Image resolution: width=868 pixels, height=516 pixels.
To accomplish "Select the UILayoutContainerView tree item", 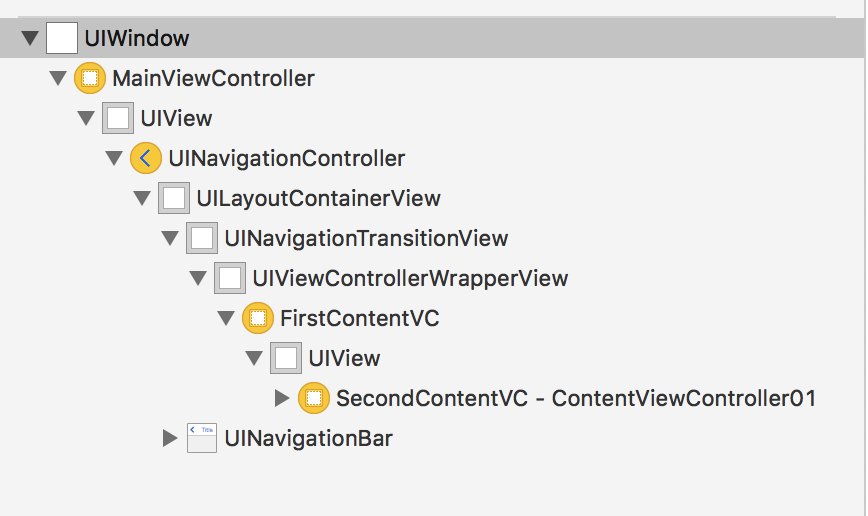I will (318, 198).
